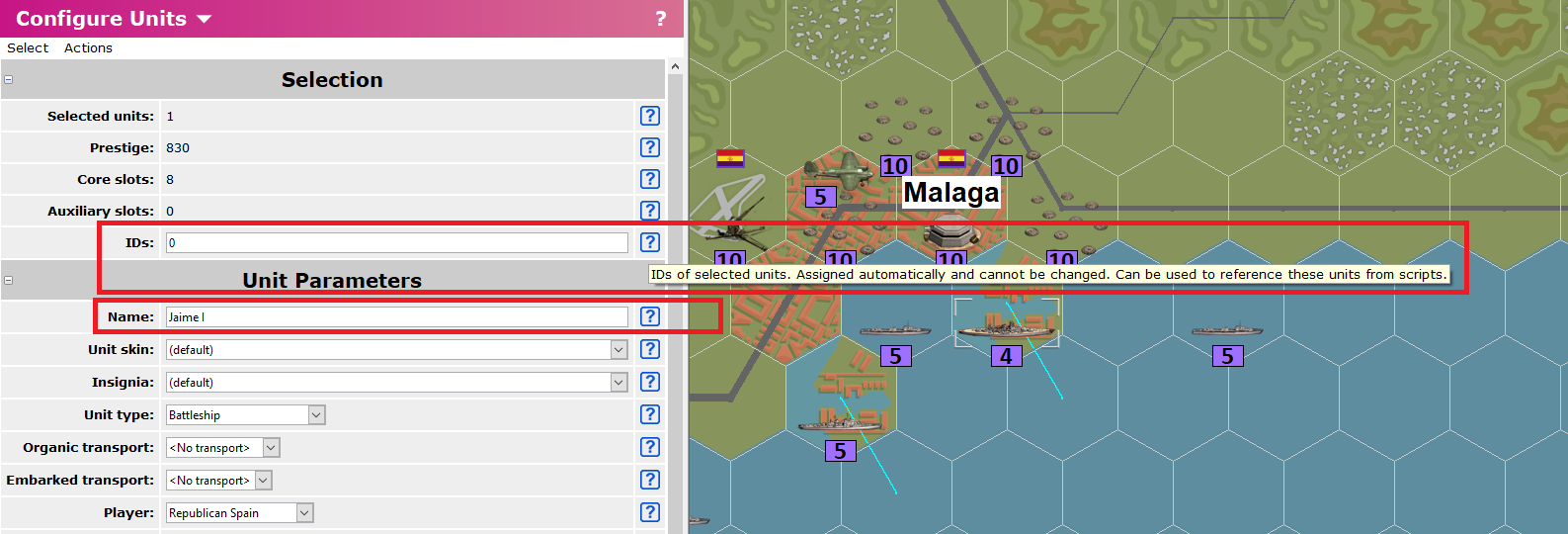Open help for Auxiliary slots row

coord(649,211)
